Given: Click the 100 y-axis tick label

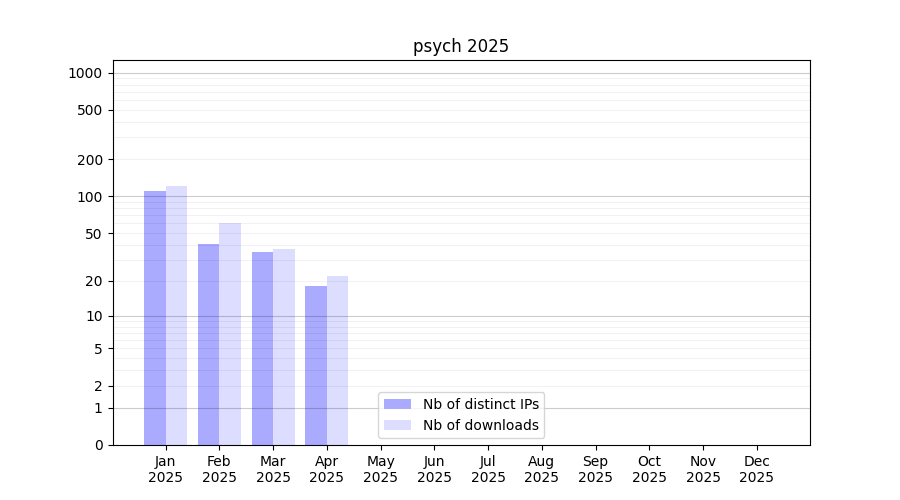Looking at the screenshot, I should point(88,197).
